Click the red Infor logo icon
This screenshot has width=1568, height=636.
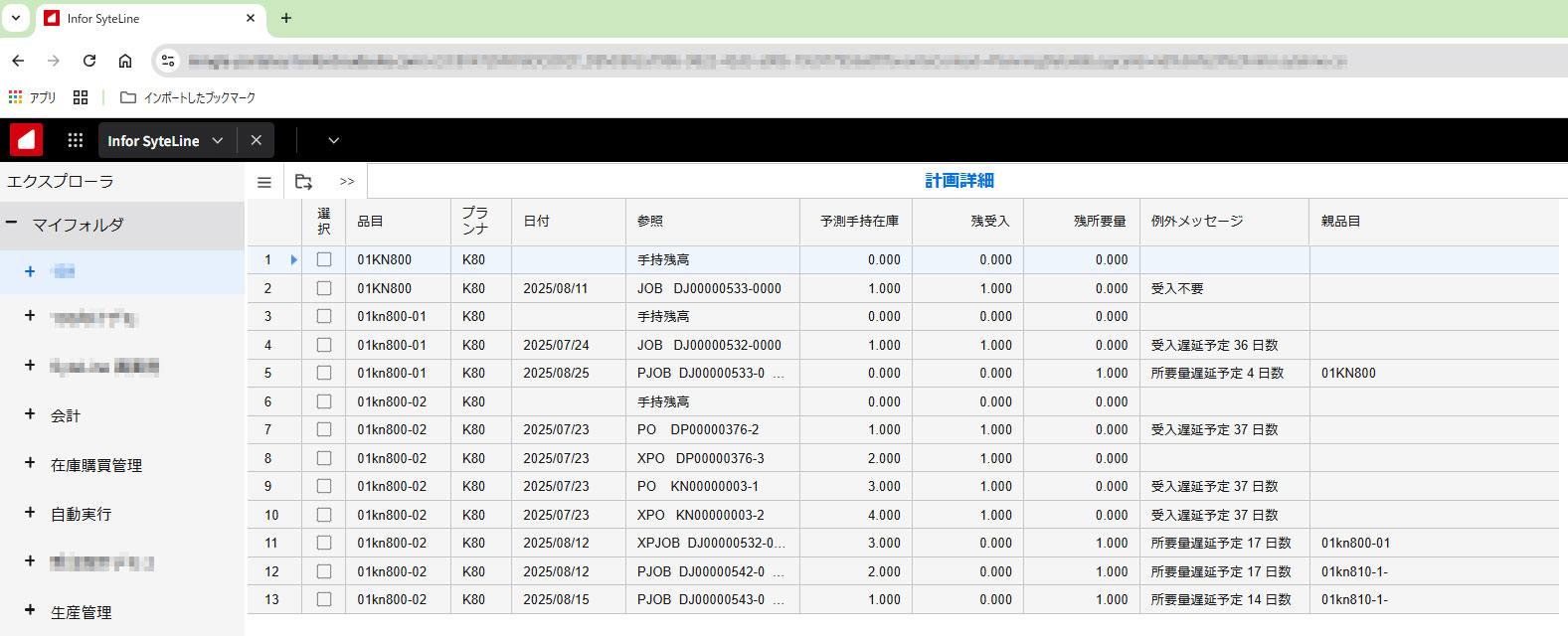point(27,140)
